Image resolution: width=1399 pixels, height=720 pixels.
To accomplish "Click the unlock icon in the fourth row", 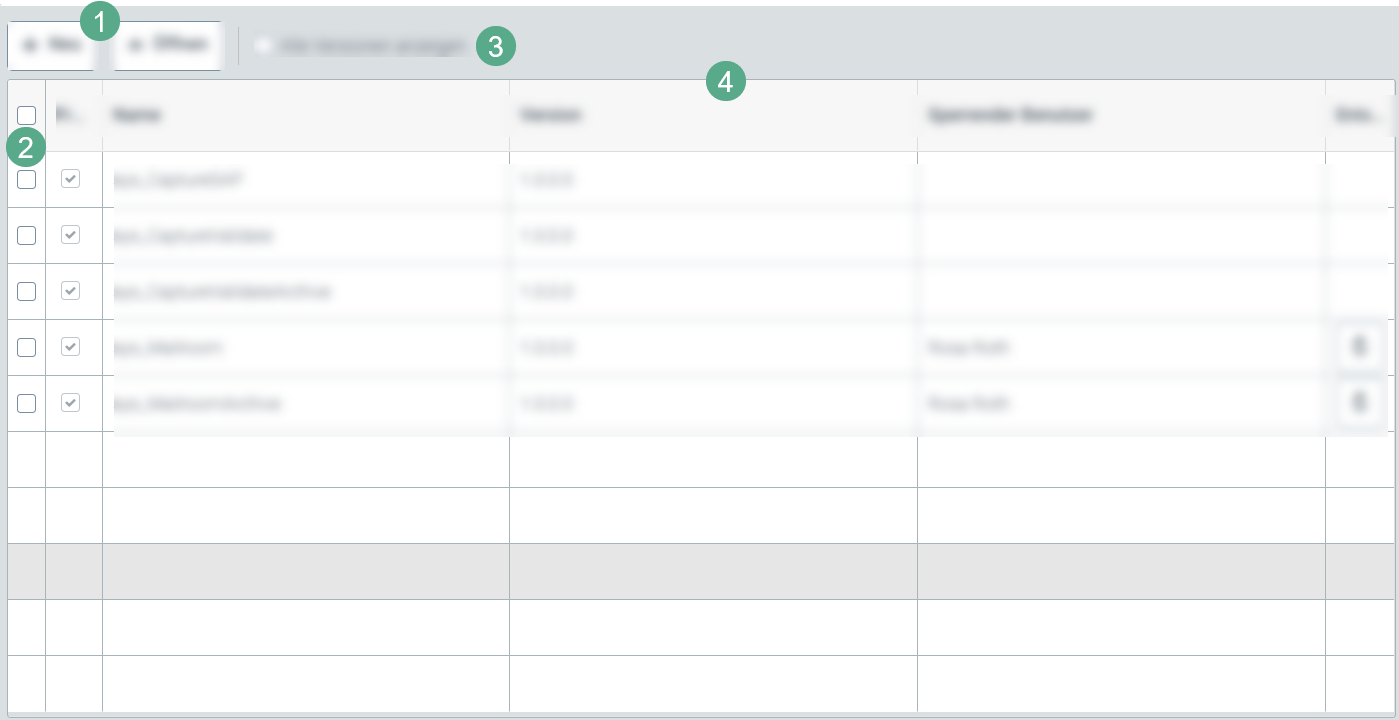I will pos(1360,346).
